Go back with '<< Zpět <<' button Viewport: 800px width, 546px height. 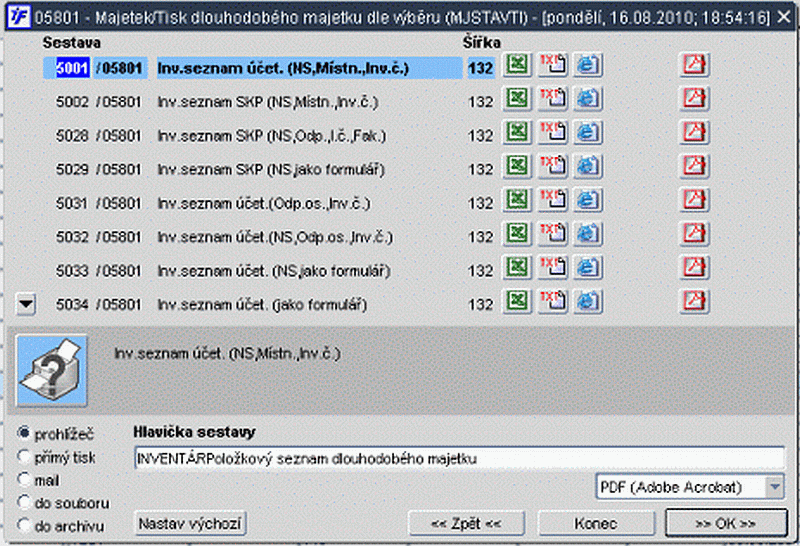coord(466,524)
